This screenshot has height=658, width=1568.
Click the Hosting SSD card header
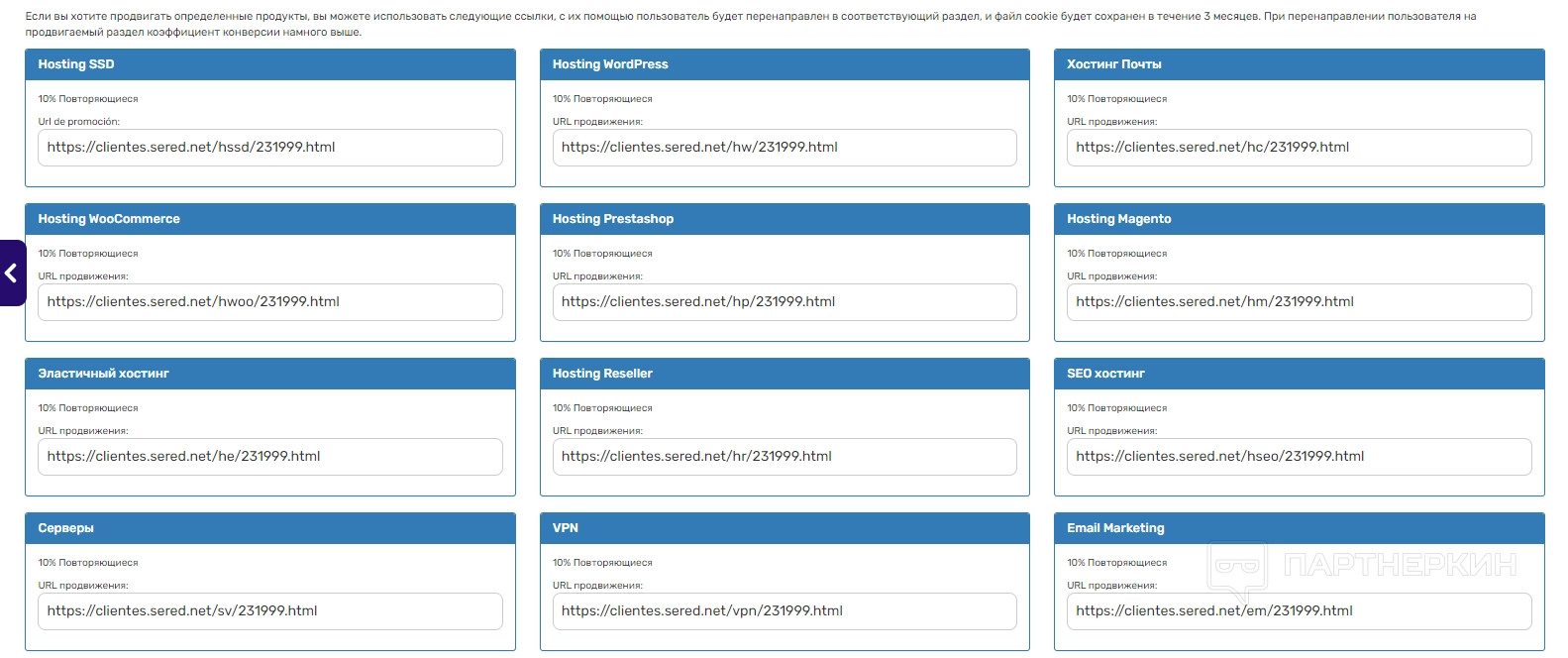(270, 64)
